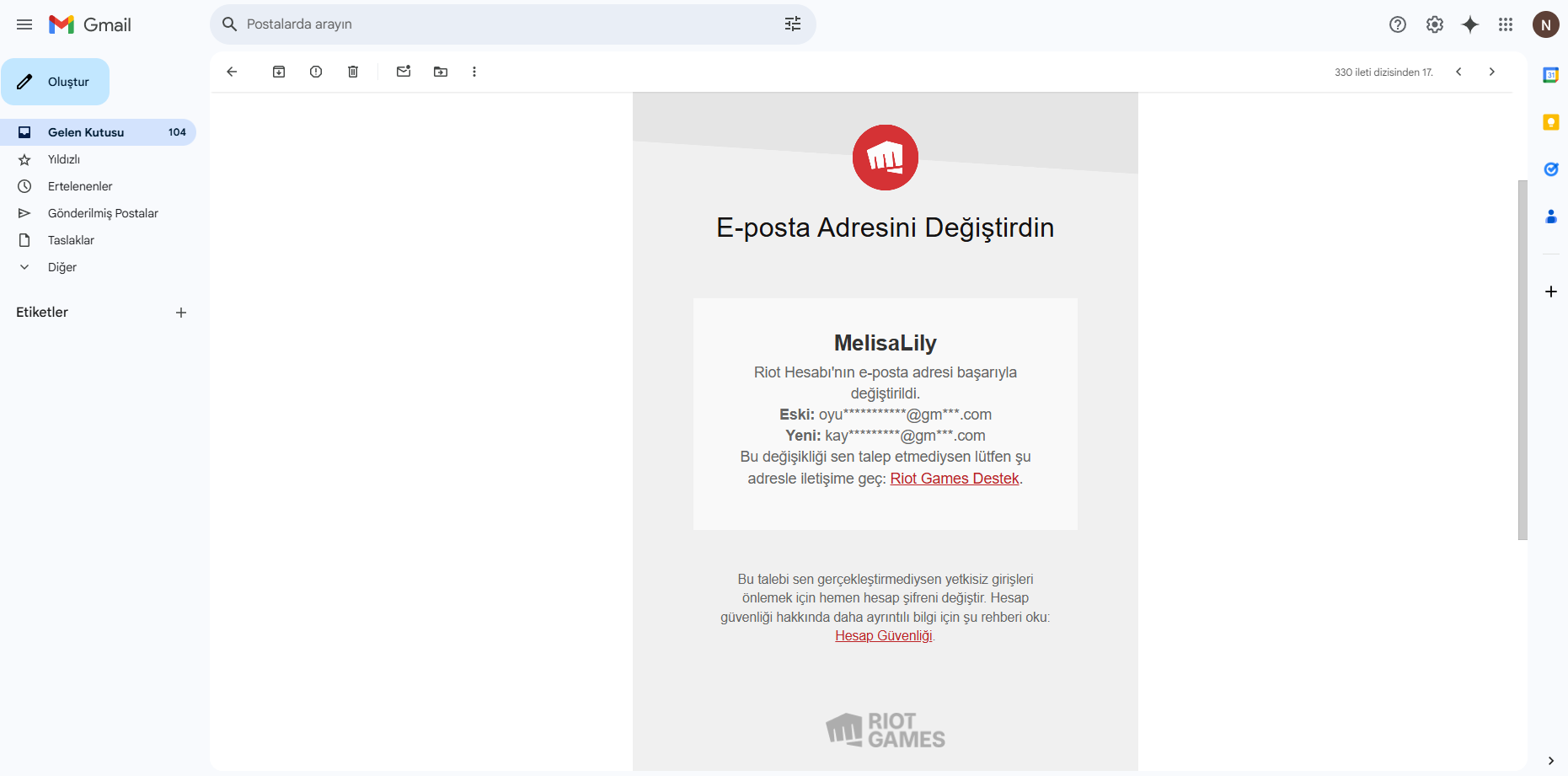This screenshot has height=776, width=1568.
Task: Archive this email
Action: pyautogui.click(x=279, y=72)
